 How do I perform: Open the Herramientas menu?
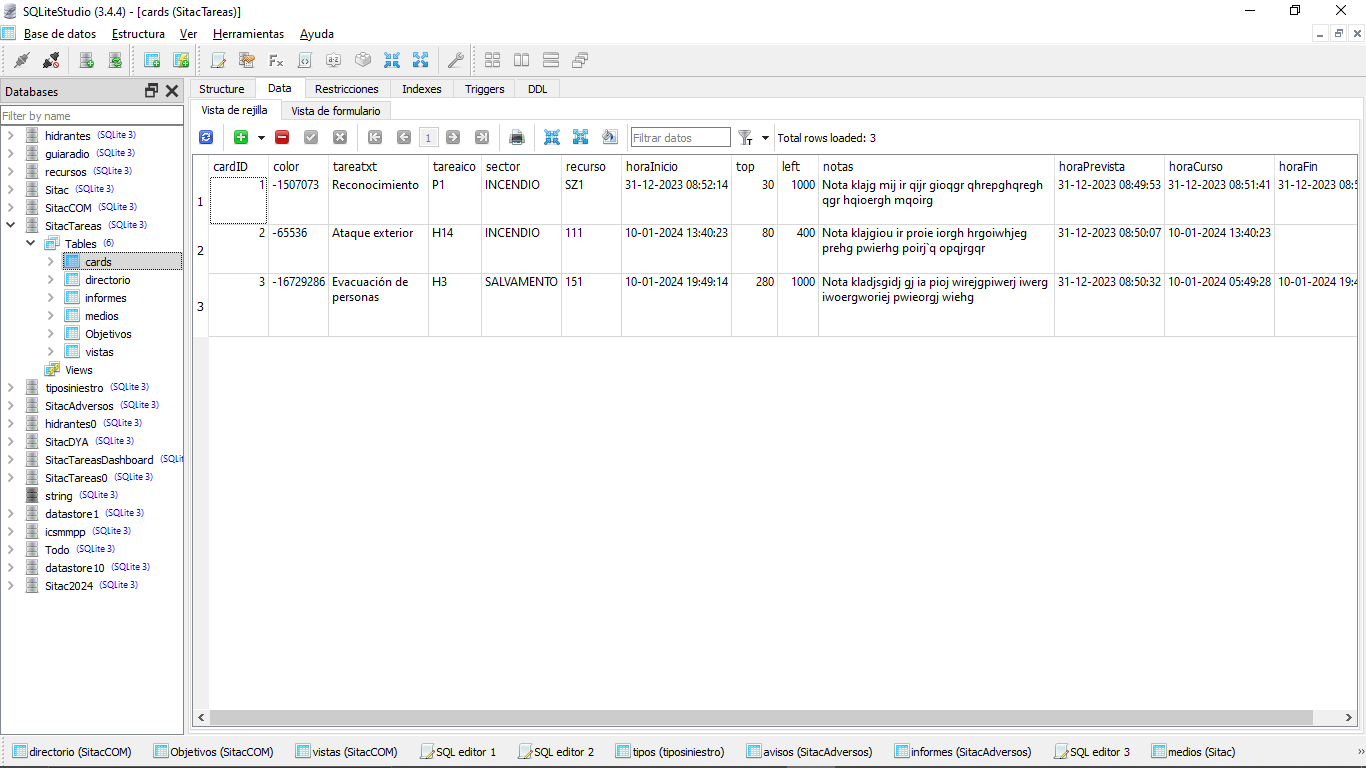(248, 34)
